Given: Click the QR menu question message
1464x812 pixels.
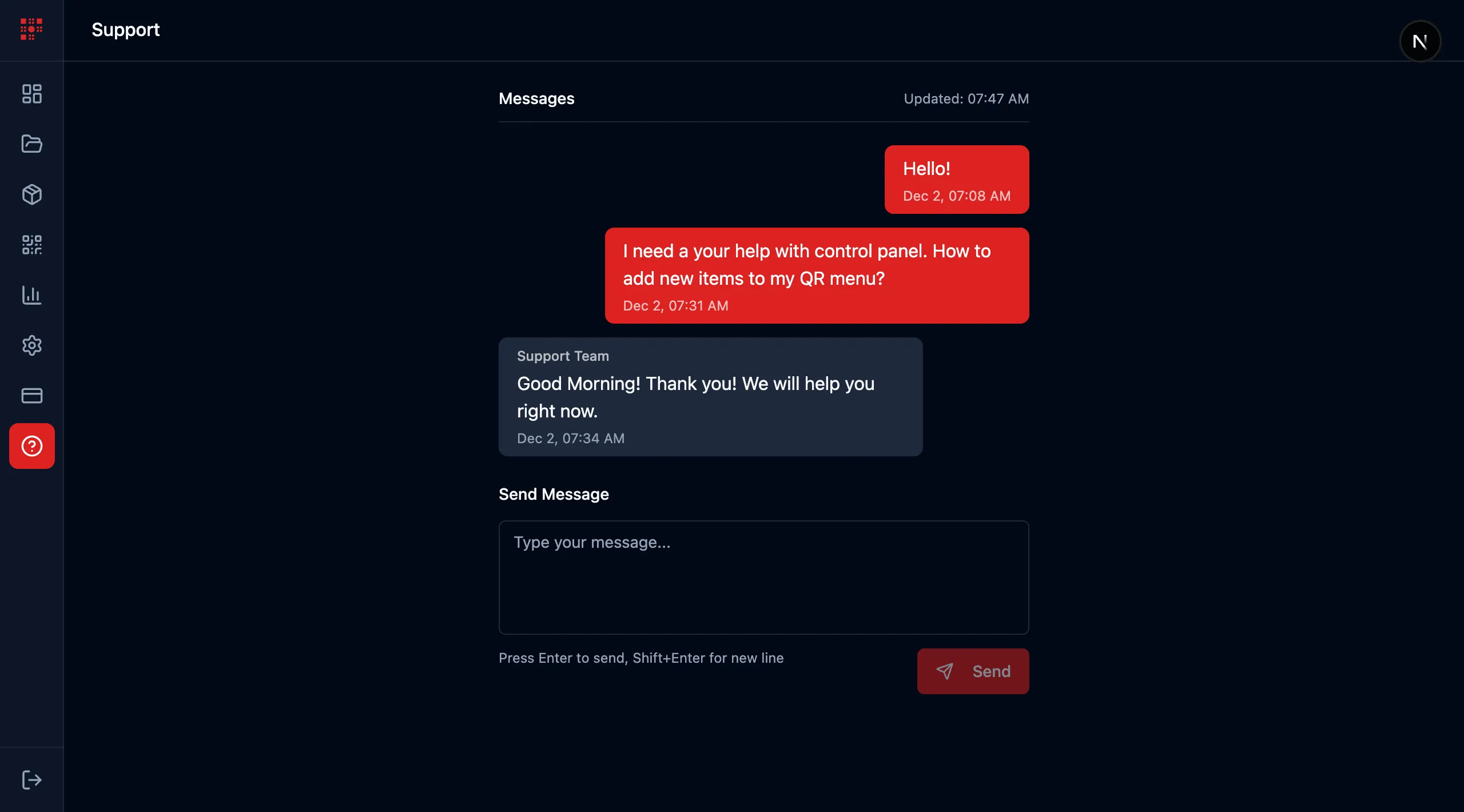Looking at the screenshot, I should click(x=816, y=276).
